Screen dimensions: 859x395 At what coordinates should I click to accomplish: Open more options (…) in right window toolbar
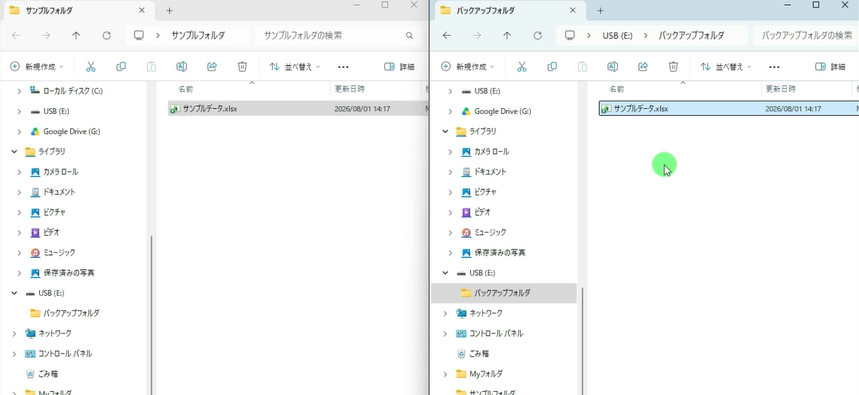774,67
